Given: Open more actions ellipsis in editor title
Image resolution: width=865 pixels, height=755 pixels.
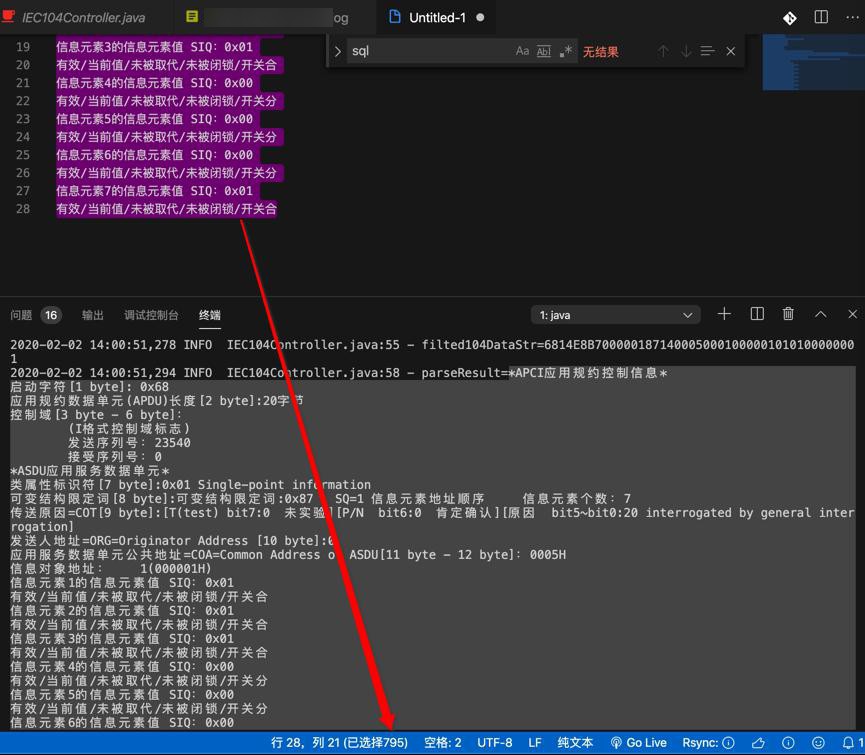Looking at the screenshot, I should click(852, 18).
